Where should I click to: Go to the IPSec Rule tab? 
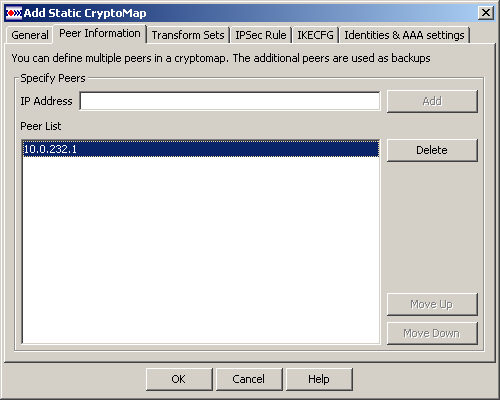(261, 35)
